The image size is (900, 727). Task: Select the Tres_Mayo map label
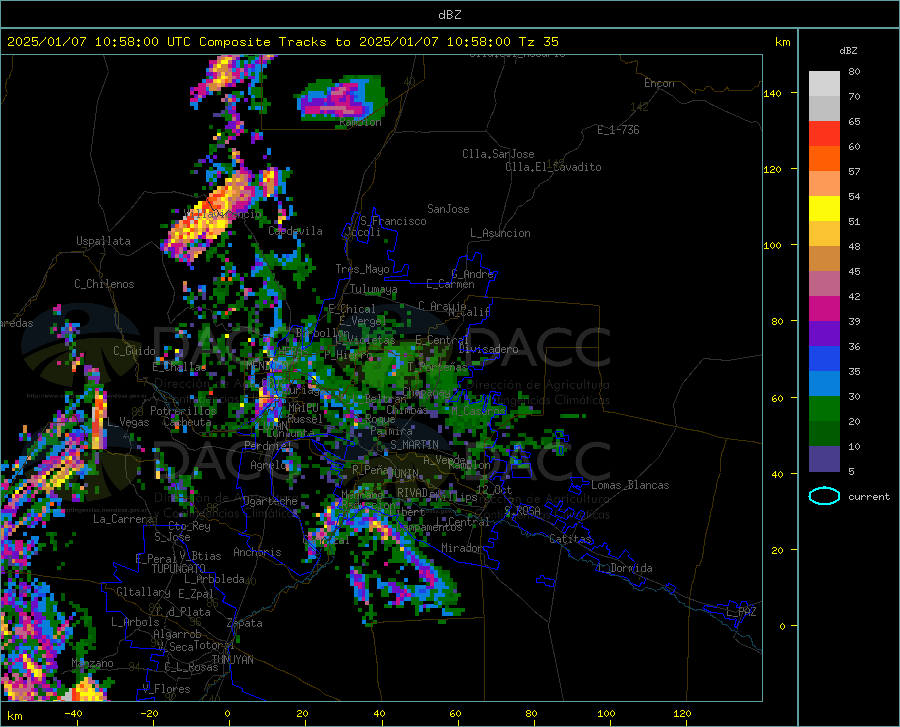pyautogui.click(x=362, y=269)
